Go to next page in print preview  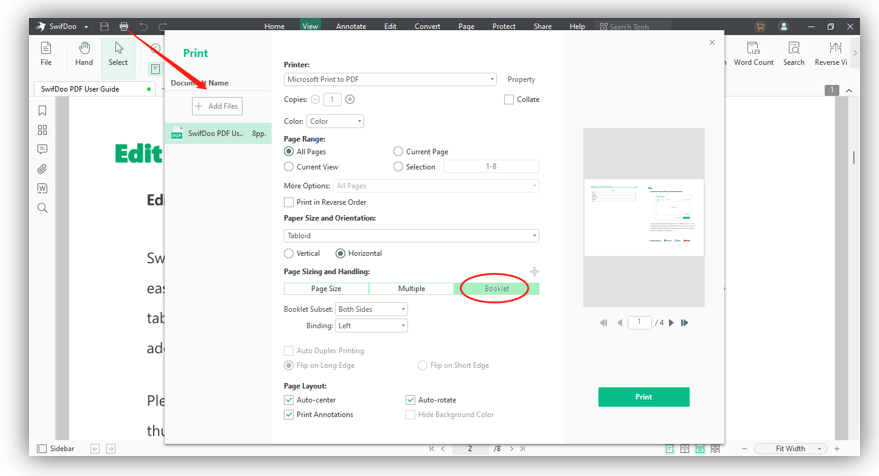pyautogui.click(x=671, y=323)
